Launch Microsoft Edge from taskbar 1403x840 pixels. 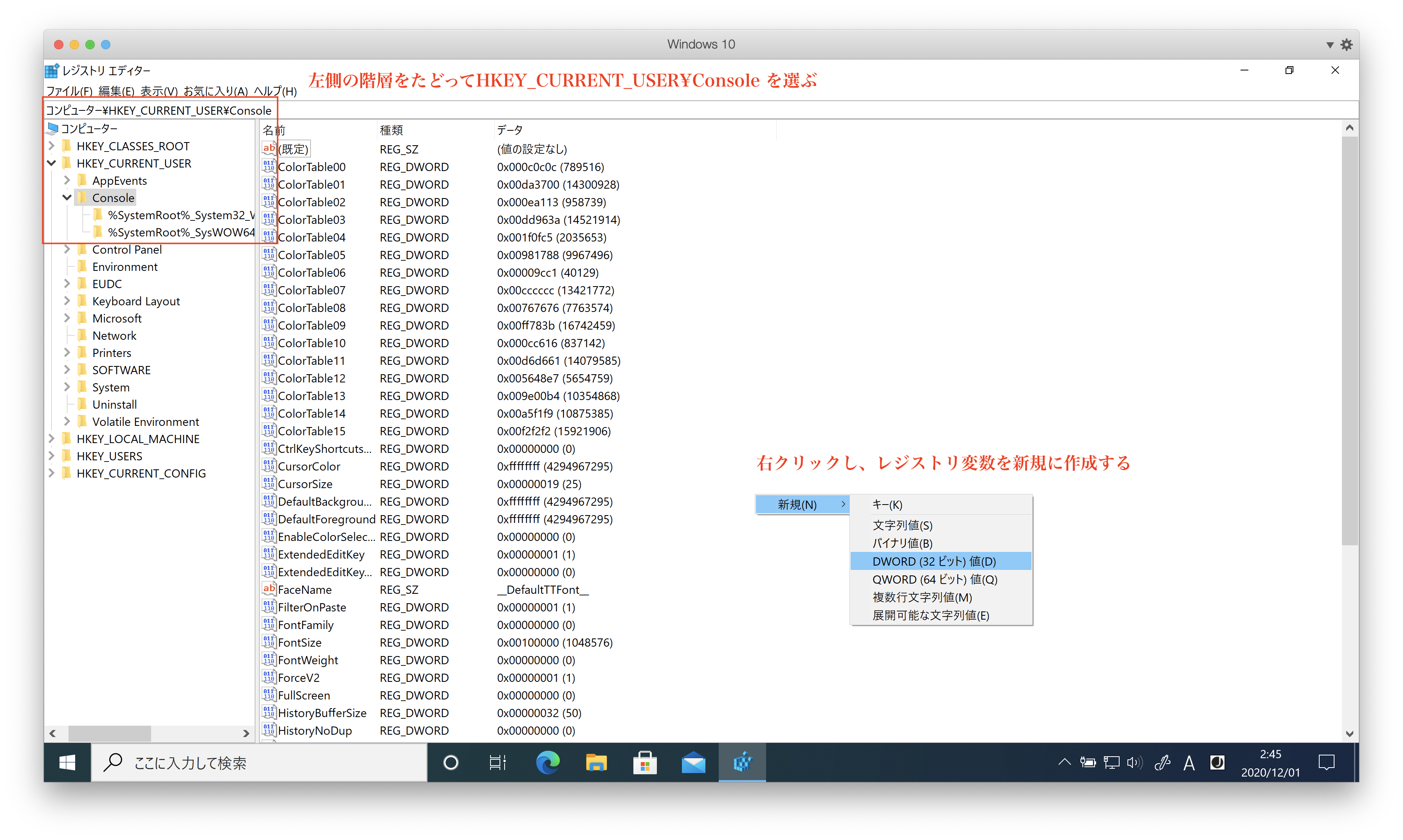(x=547, y=763)
